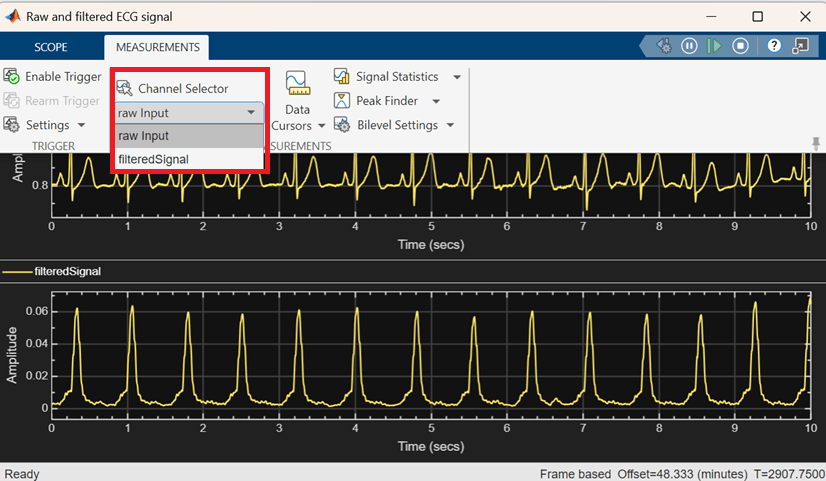Expand the Peak Finder dropdown arrow
Screen dimensions: 826x481
437,101
